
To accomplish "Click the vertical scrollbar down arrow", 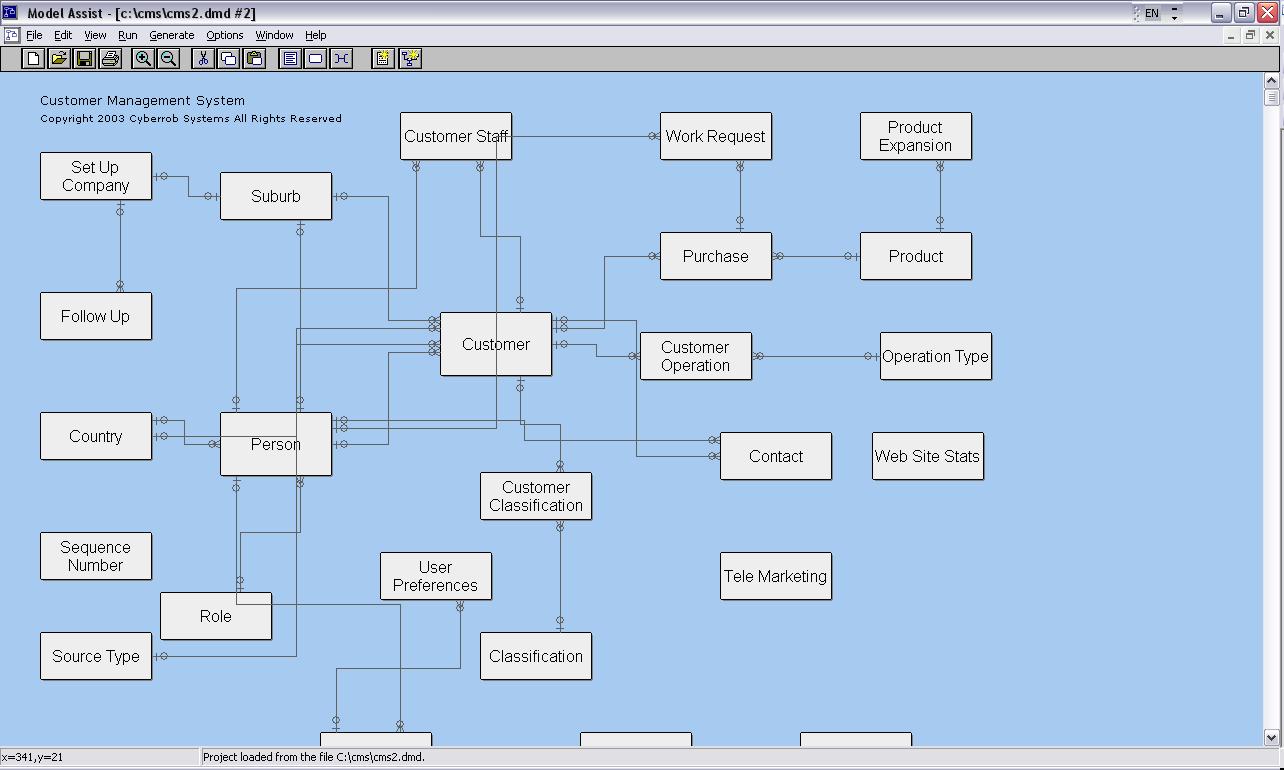I will (x=1272, y=737).
